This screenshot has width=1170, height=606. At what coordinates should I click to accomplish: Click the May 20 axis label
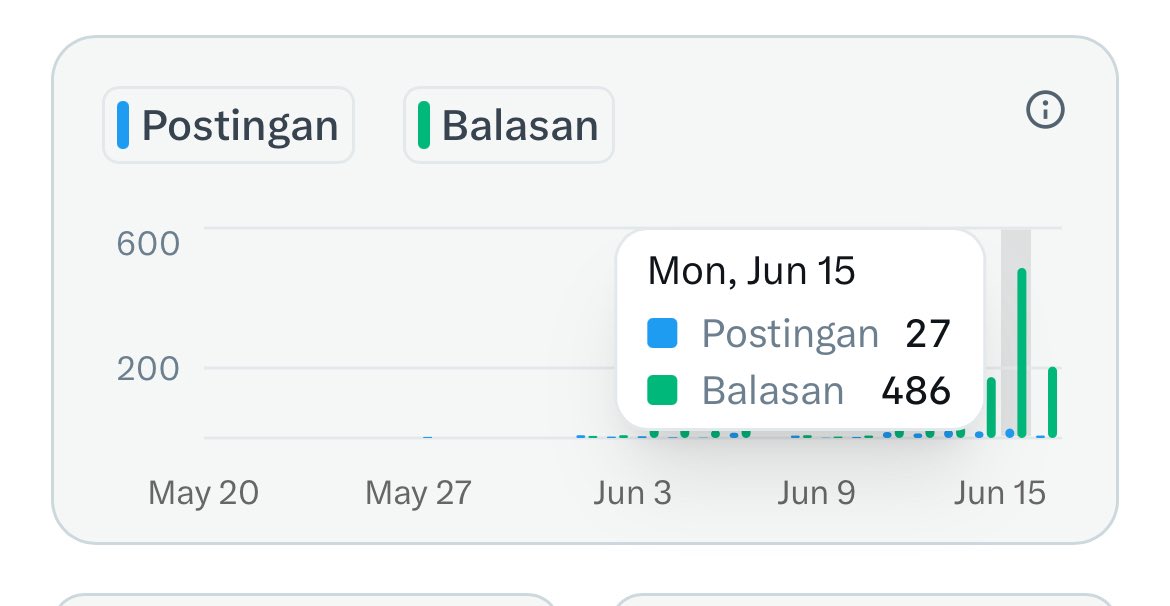pos(204,493)
